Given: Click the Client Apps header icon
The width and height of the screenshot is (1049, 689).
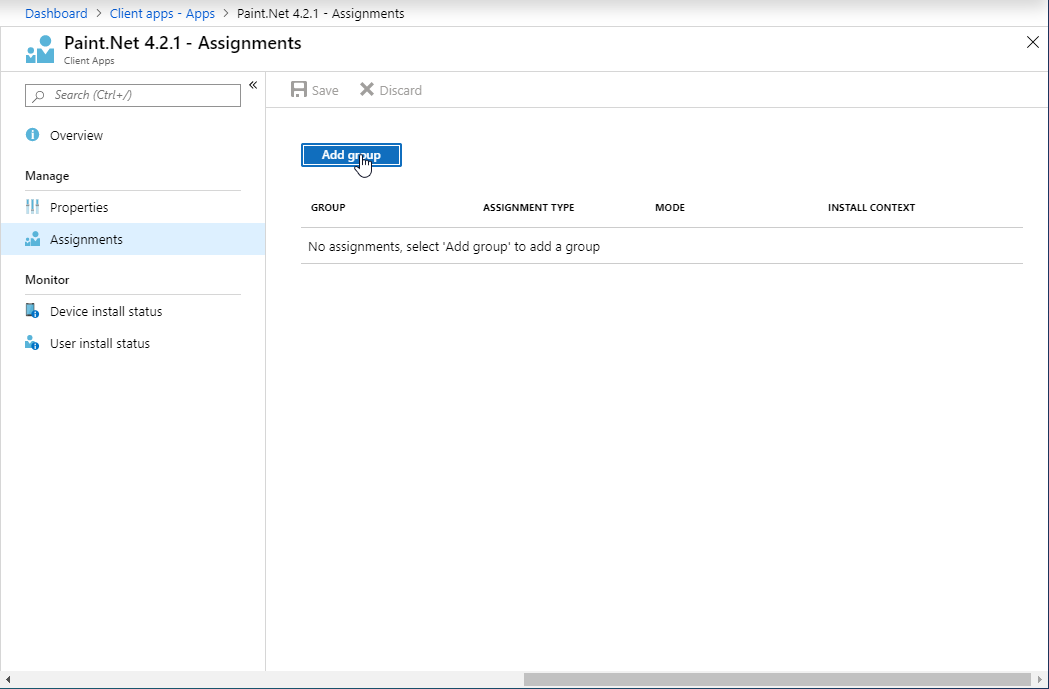Looking at the screenshot, I should tap(40, 49).
